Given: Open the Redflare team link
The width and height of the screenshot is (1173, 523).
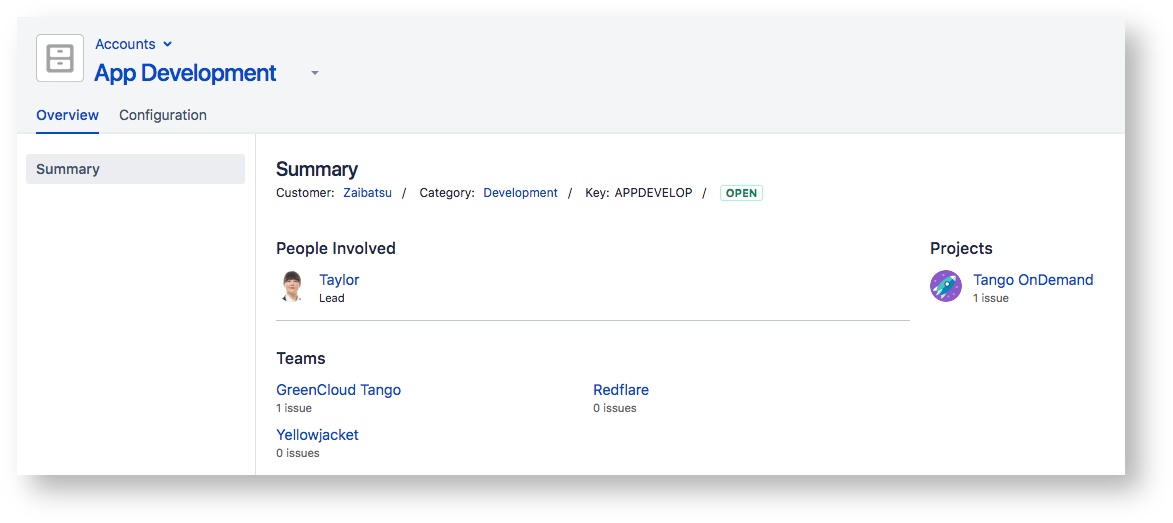Looking at the screenshot, I should click(621, 390).
